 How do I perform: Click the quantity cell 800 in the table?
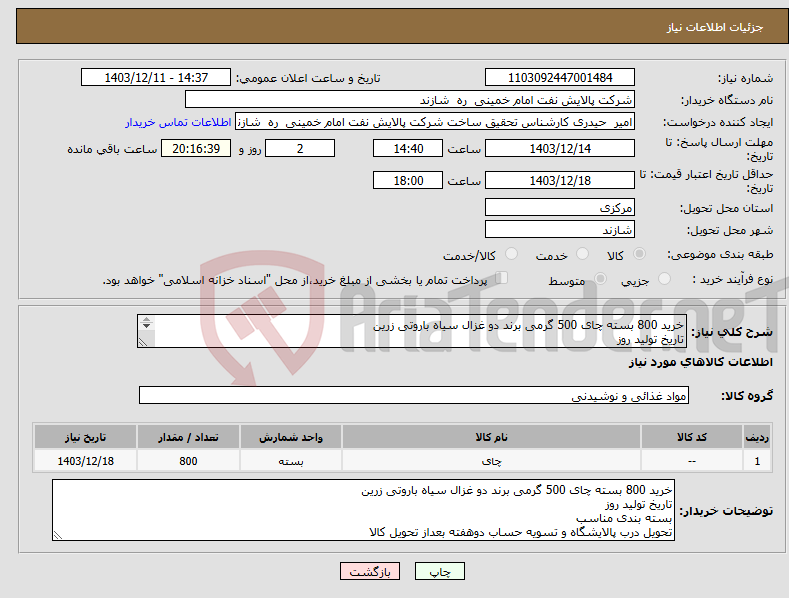click(x=188, y=461)
